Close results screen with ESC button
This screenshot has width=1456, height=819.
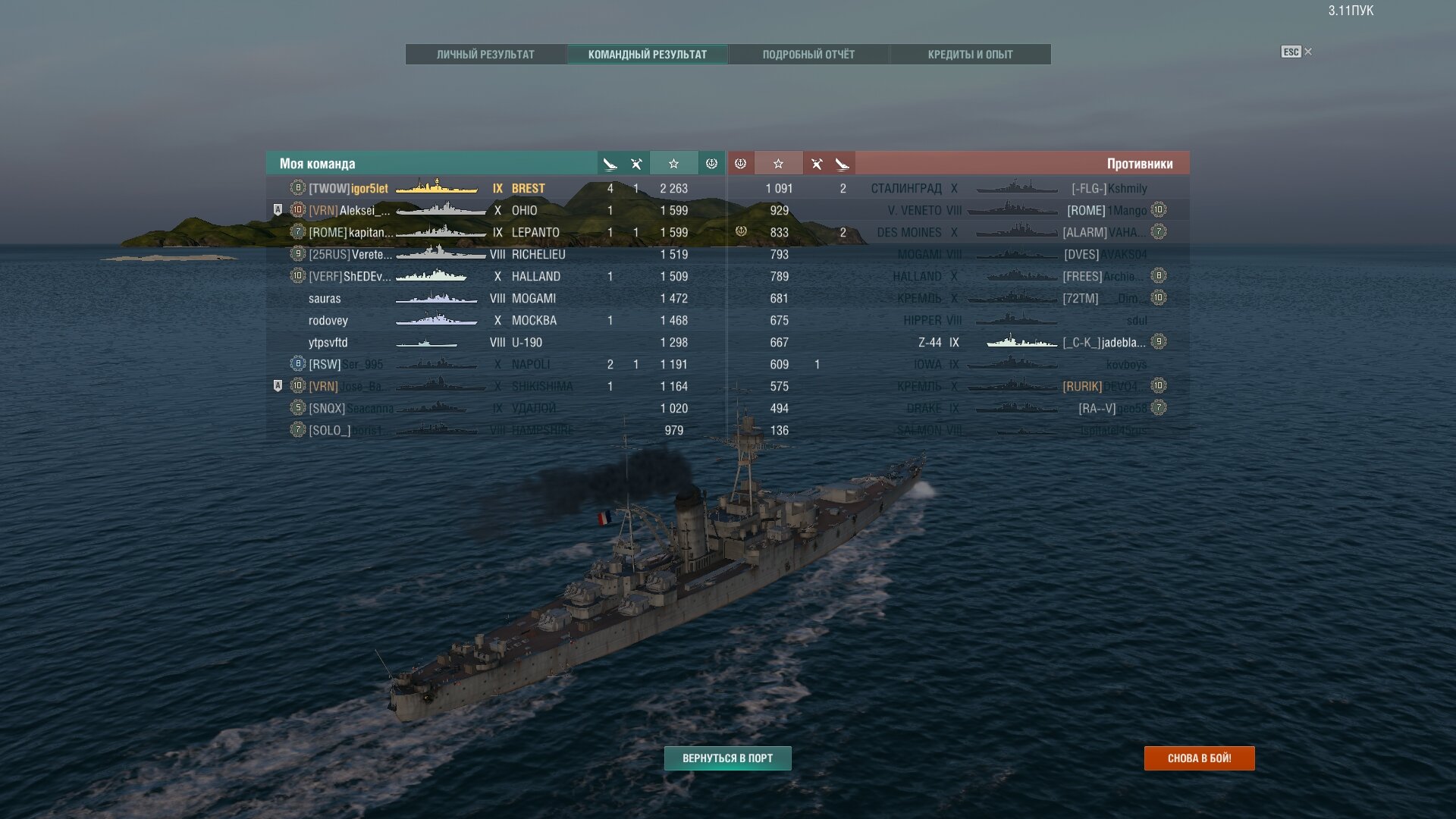click(x=1296, y=52)
